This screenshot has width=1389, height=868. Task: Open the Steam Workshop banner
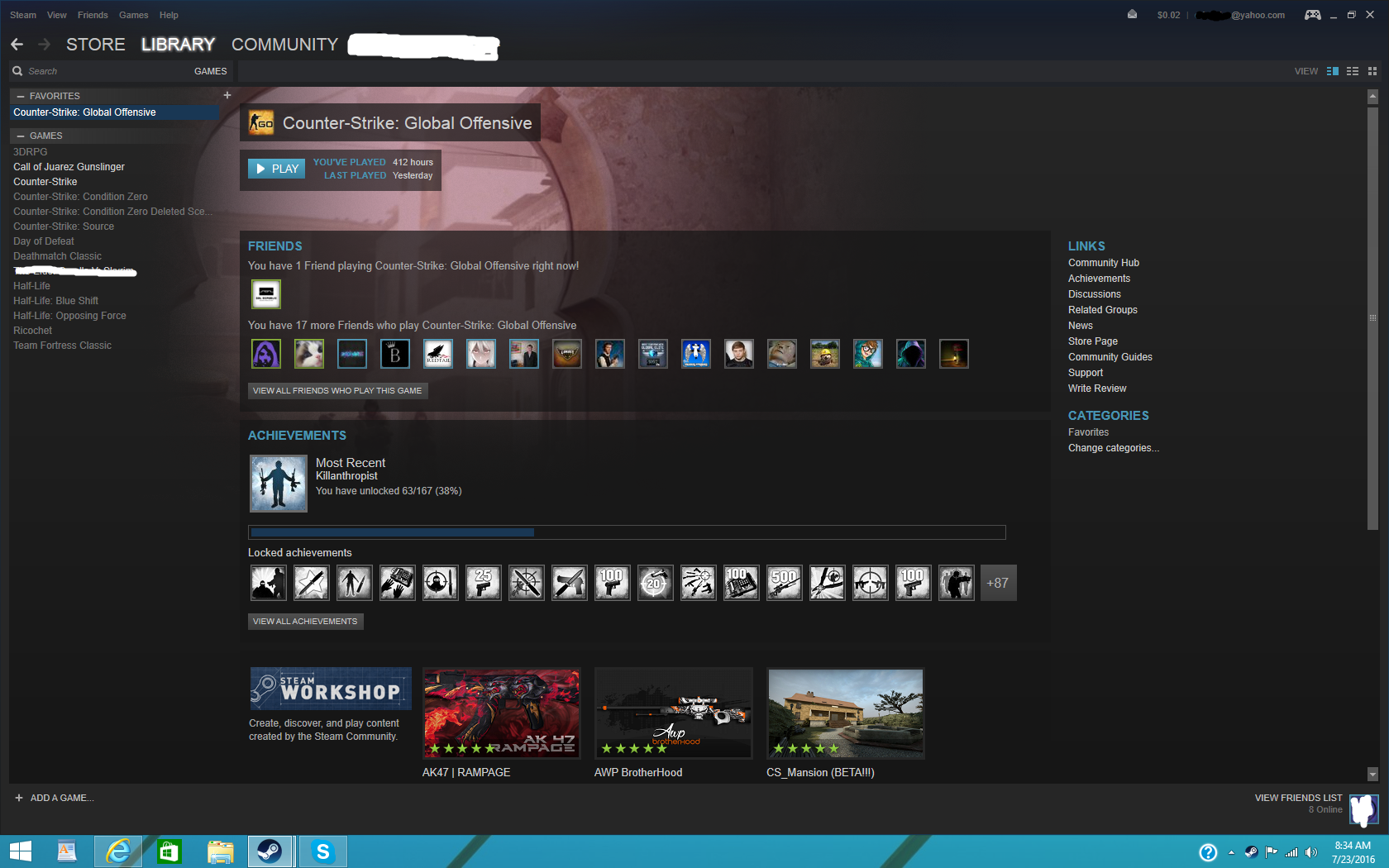(331, 689)
